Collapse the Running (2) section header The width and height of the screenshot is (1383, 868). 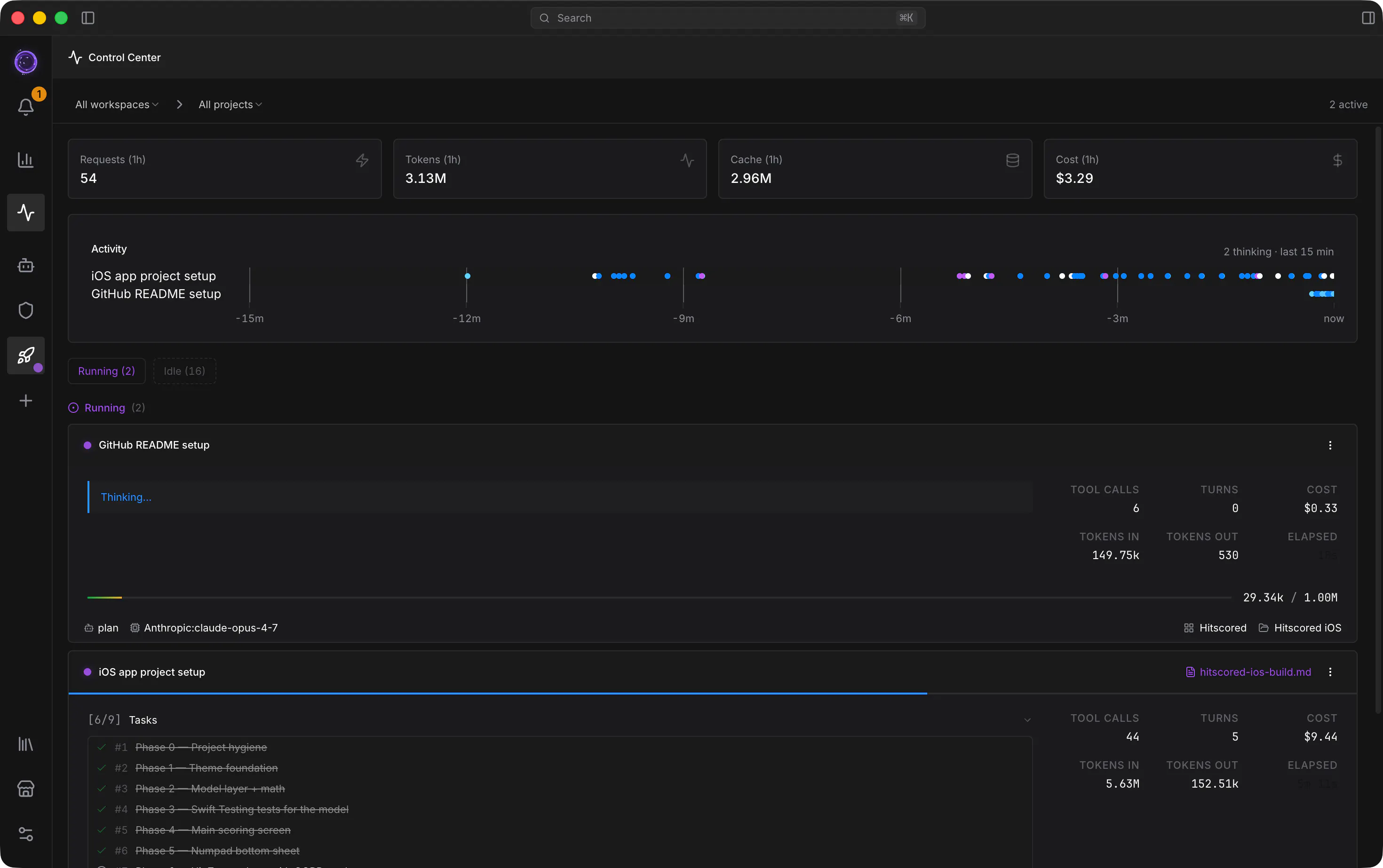[107, 408]
